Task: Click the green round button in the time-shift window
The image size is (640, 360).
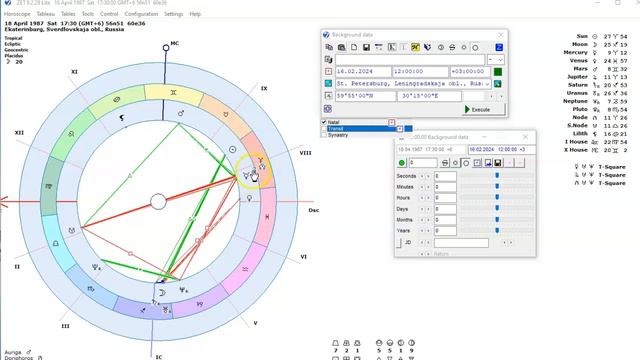Action: [402, 163]
